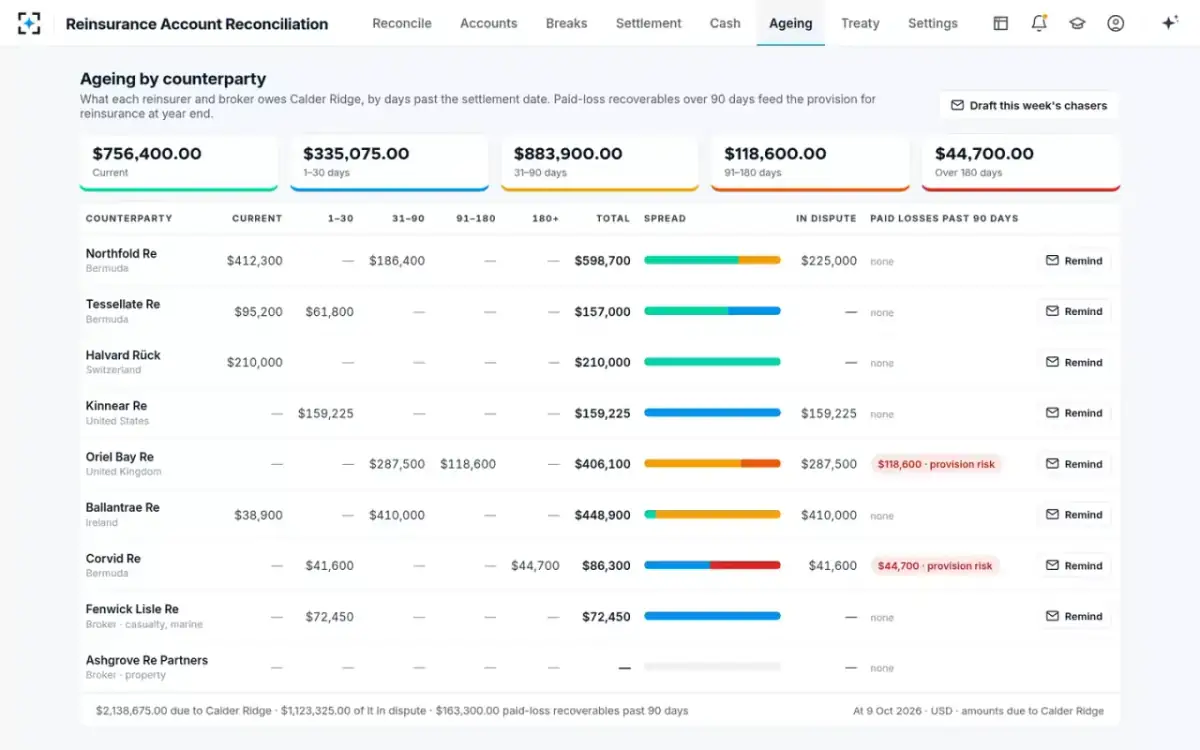This screenshot has height=750, width=1200.
Task: Click Halvard Rück current $210,000
Action: (x=255, y=362)
